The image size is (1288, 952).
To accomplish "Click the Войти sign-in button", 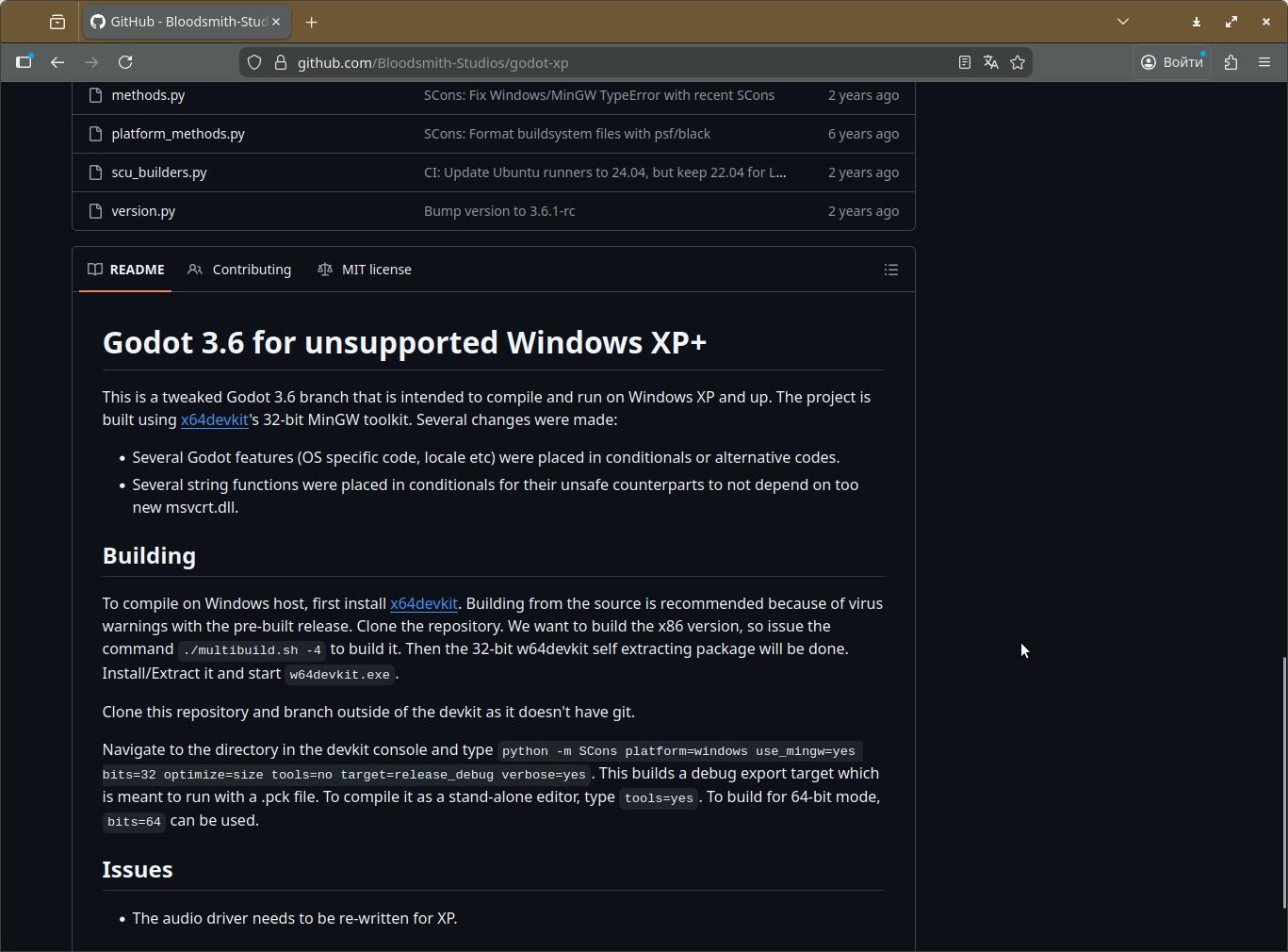I will point(1172,62).
